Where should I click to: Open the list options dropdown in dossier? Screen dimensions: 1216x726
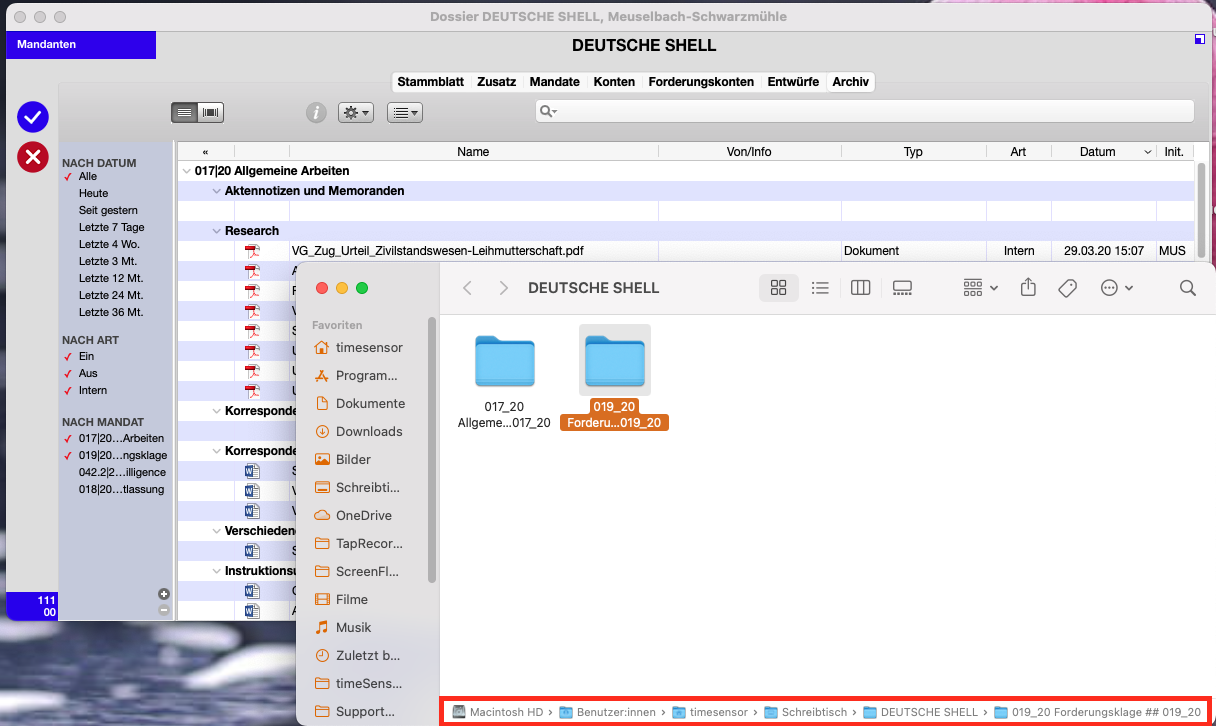click(405, 113)
